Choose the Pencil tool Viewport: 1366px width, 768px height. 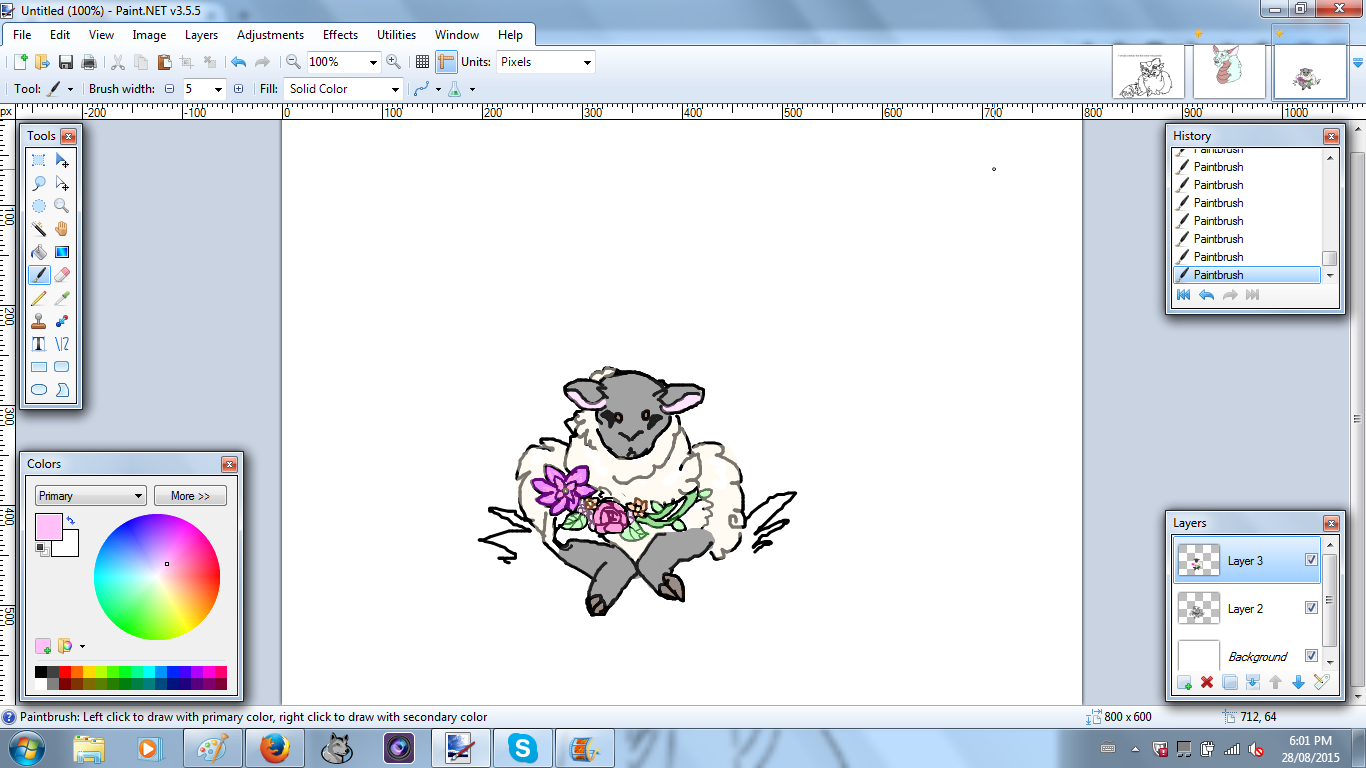point(39,298)
